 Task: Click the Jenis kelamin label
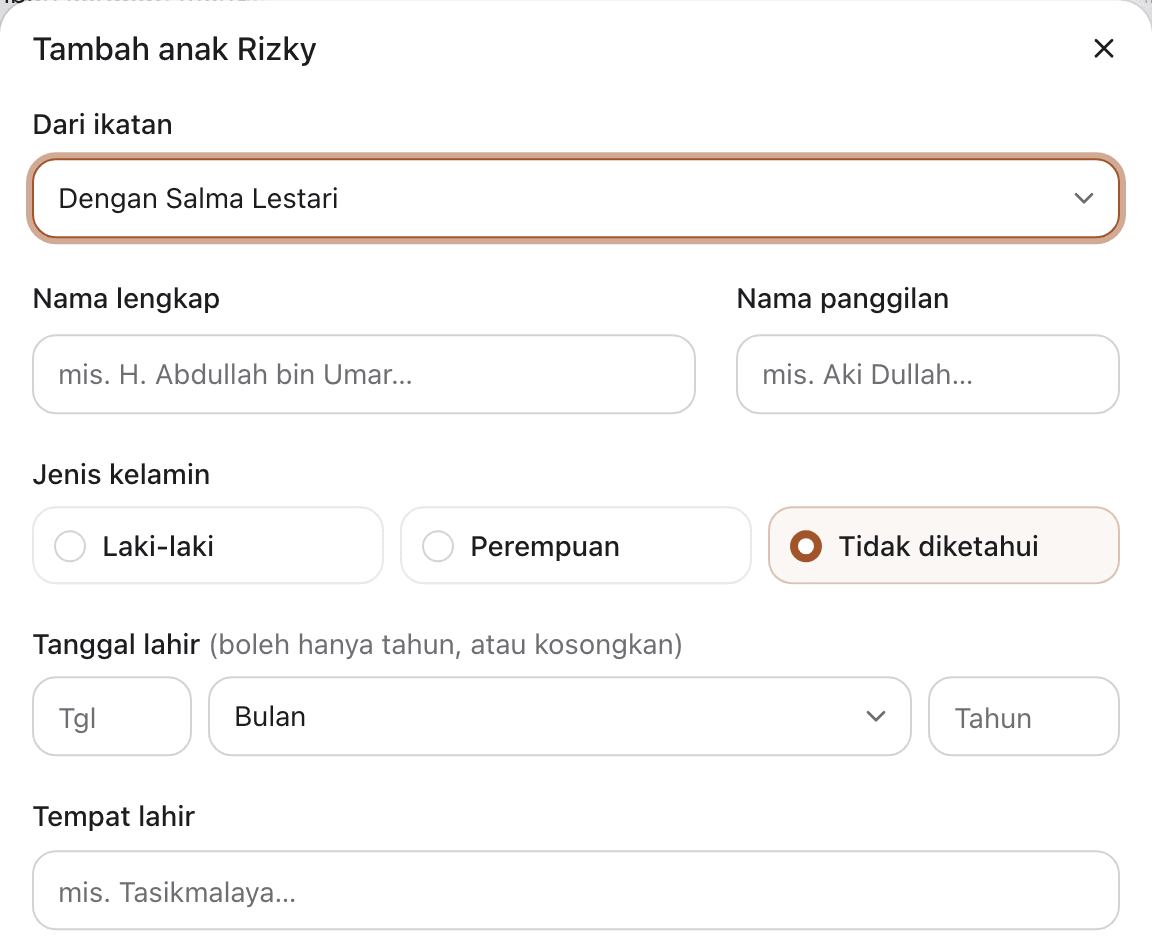pos(121,474)
